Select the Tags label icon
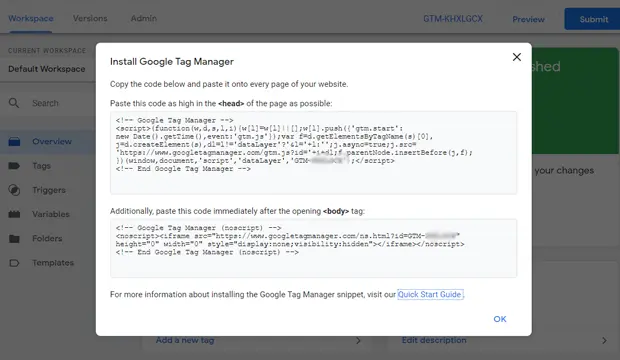 [14, 166]
